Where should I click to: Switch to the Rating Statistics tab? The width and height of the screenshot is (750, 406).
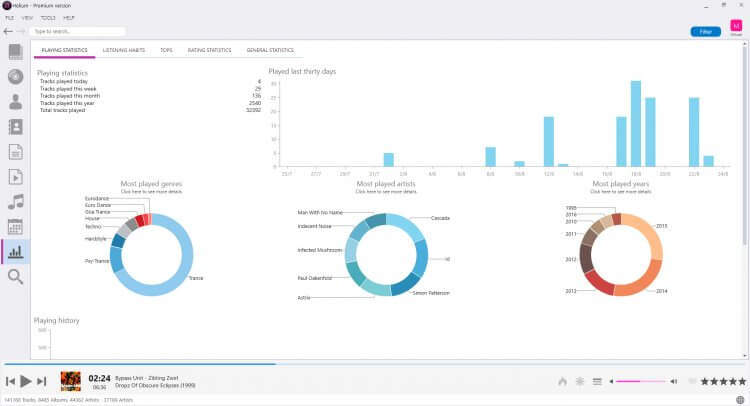click(209, 50)
